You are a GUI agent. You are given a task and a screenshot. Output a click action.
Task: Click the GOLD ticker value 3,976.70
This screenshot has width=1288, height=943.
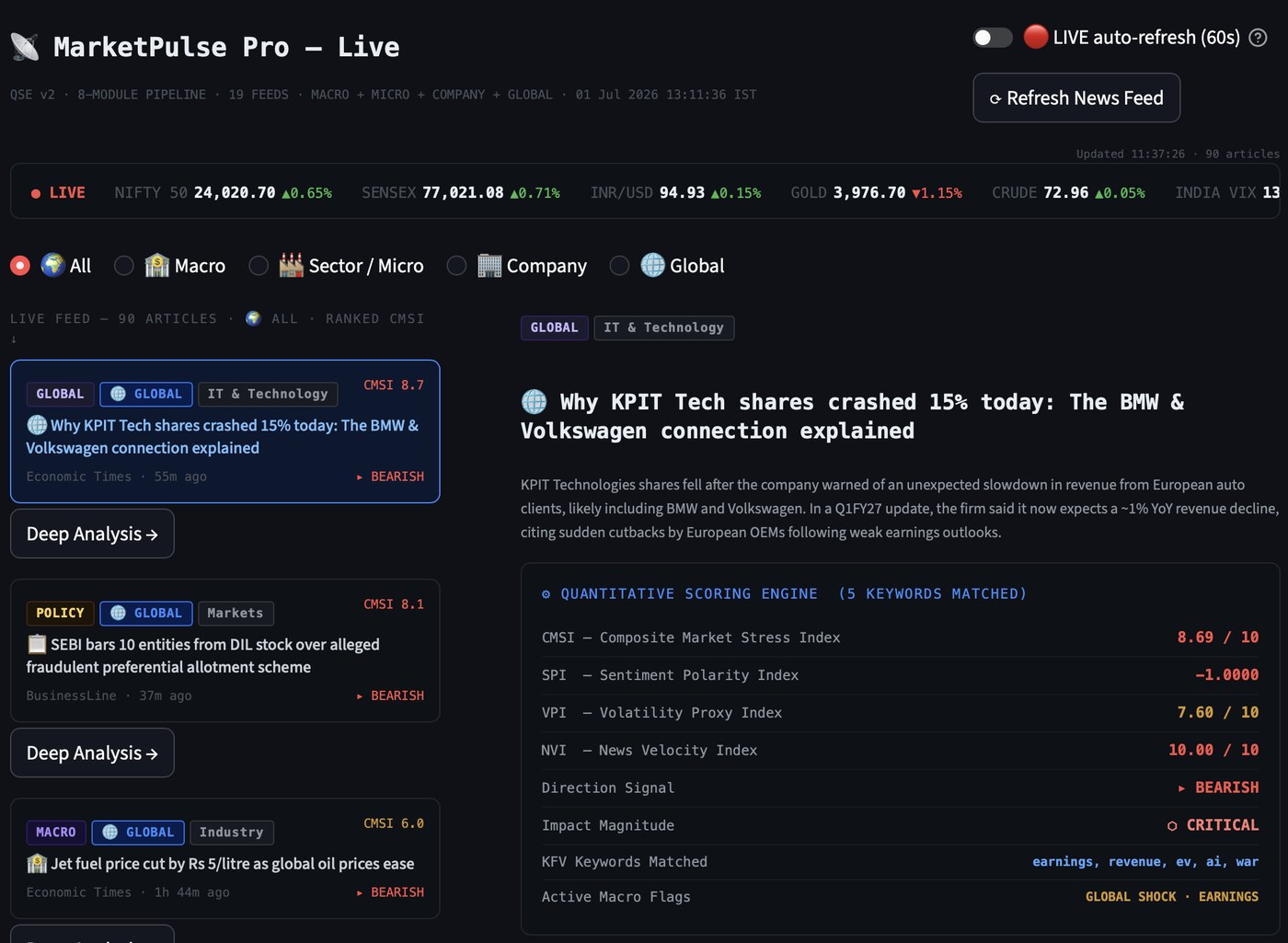[x=869, y=192]
